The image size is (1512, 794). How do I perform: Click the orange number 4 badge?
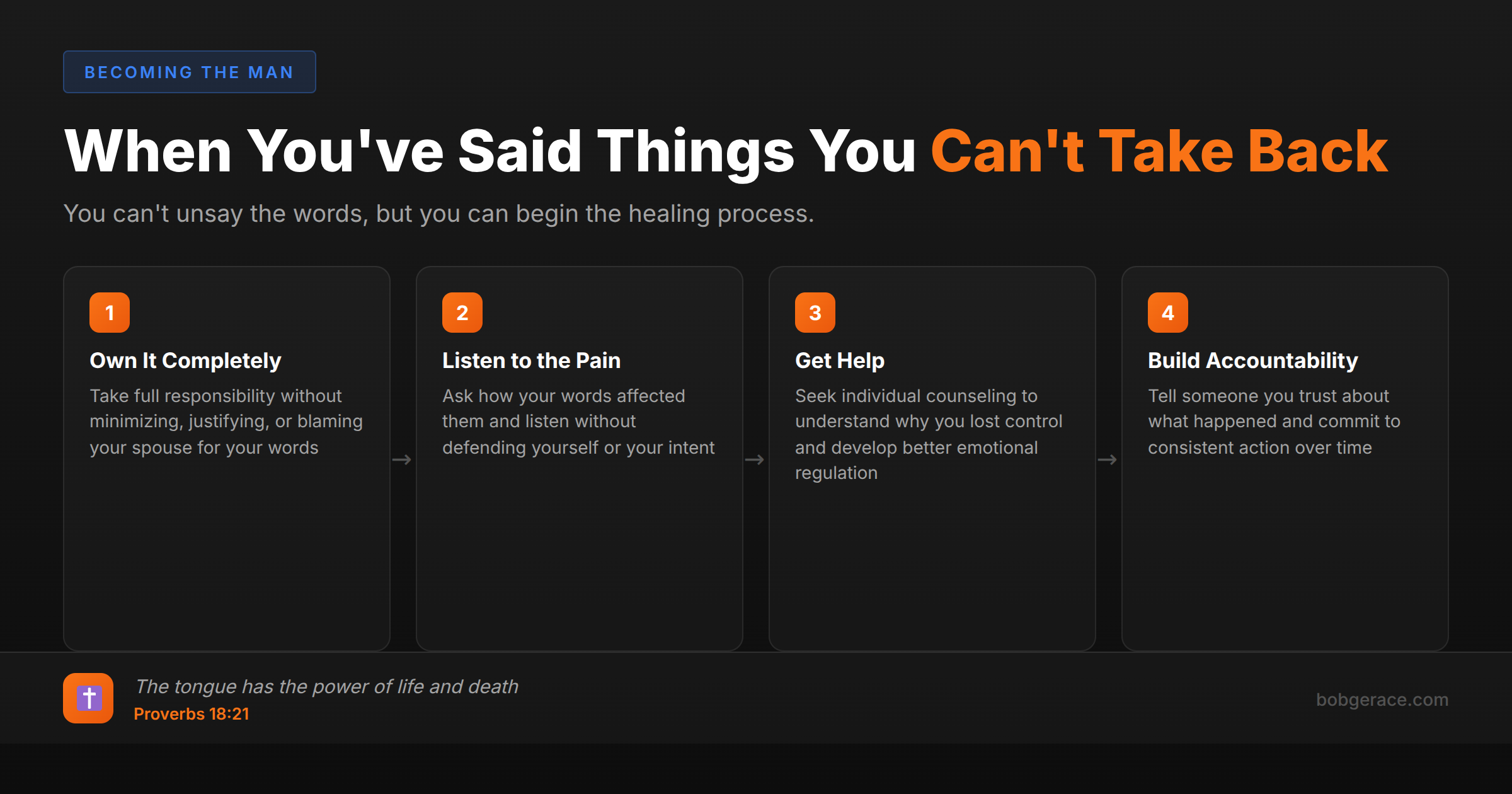(1168, 313)
